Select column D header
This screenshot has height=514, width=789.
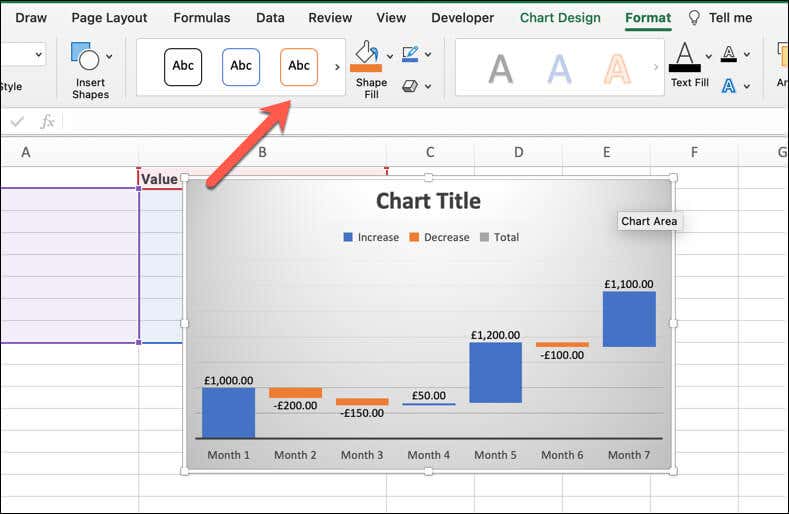(518, 152)
